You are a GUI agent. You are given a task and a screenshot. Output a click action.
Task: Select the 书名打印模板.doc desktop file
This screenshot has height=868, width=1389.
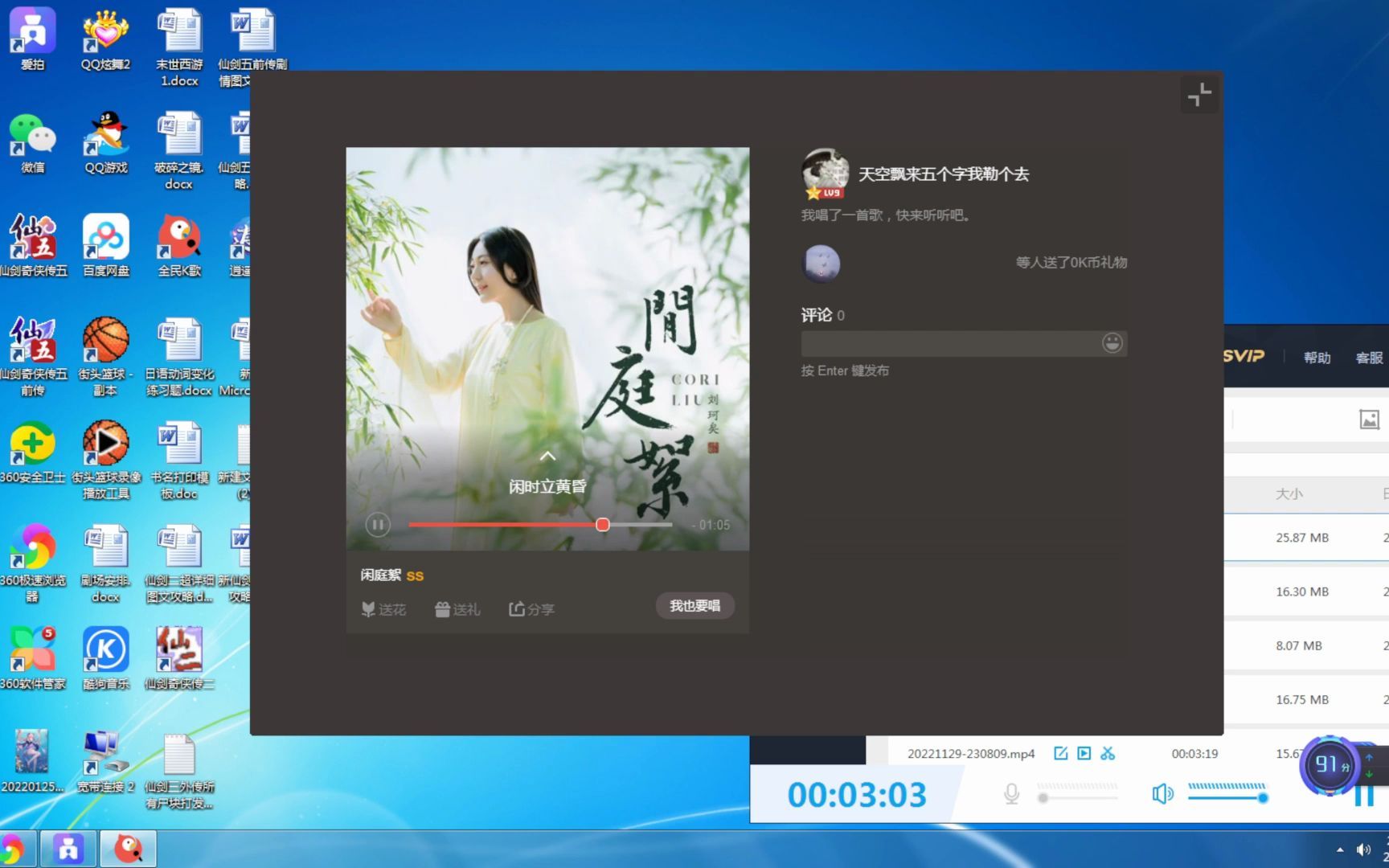[x=178, y=460]
